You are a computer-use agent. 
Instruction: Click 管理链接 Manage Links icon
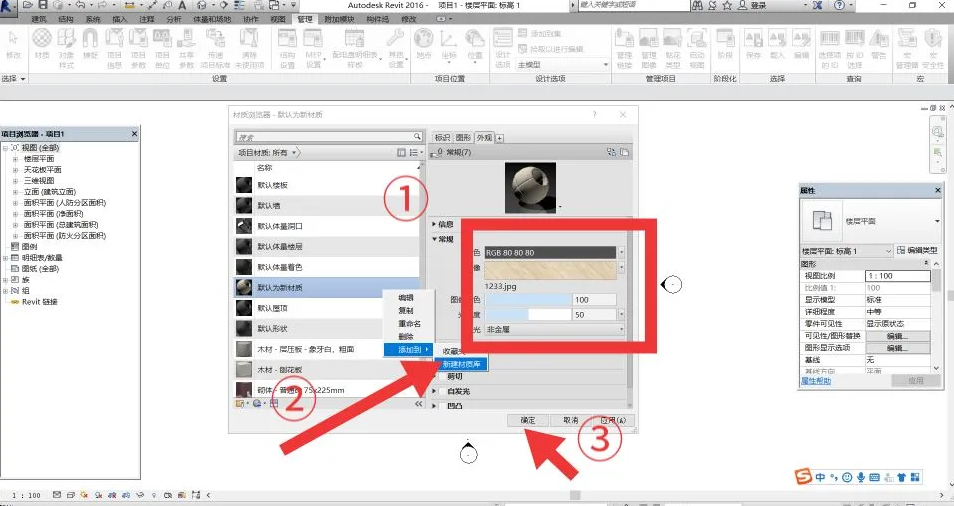click(625, 48)
